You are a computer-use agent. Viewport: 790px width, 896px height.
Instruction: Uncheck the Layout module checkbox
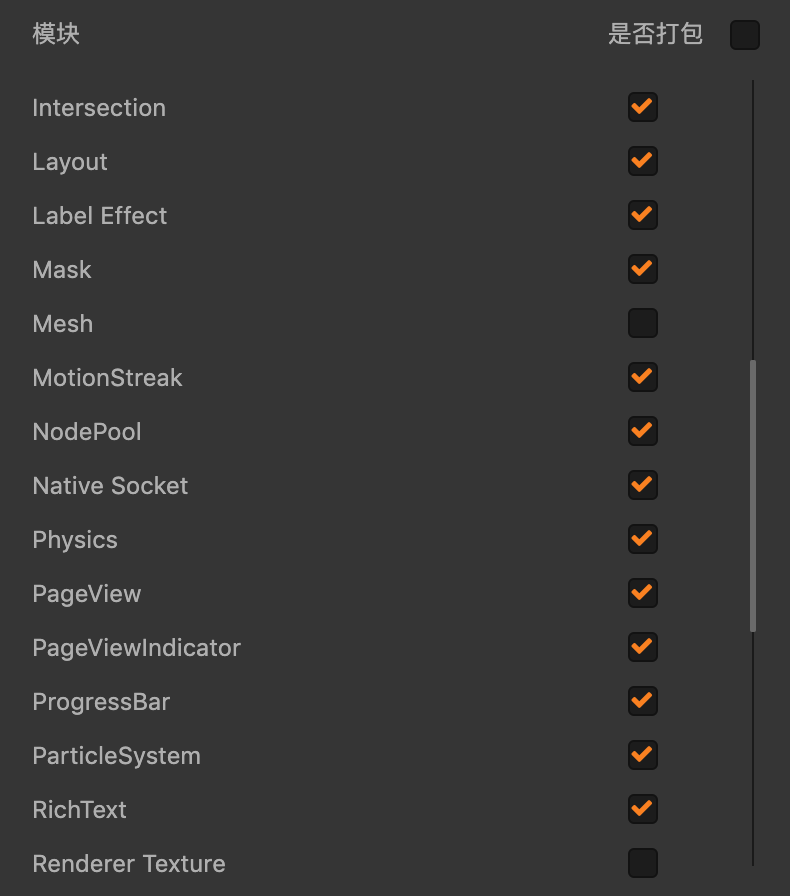[642, 161]
